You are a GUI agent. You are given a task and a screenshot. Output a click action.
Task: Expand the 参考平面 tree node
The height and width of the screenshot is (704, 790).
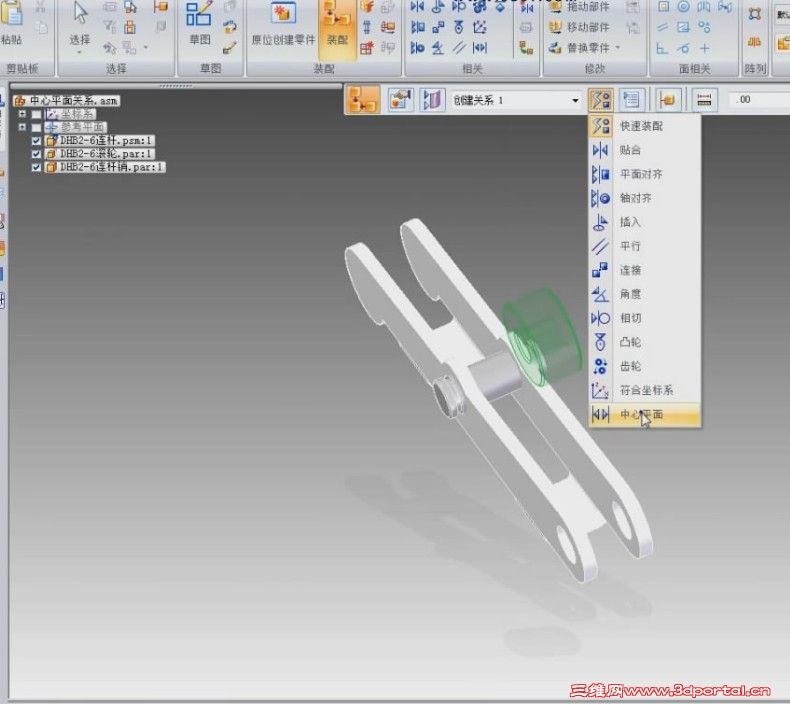(22, 127)
